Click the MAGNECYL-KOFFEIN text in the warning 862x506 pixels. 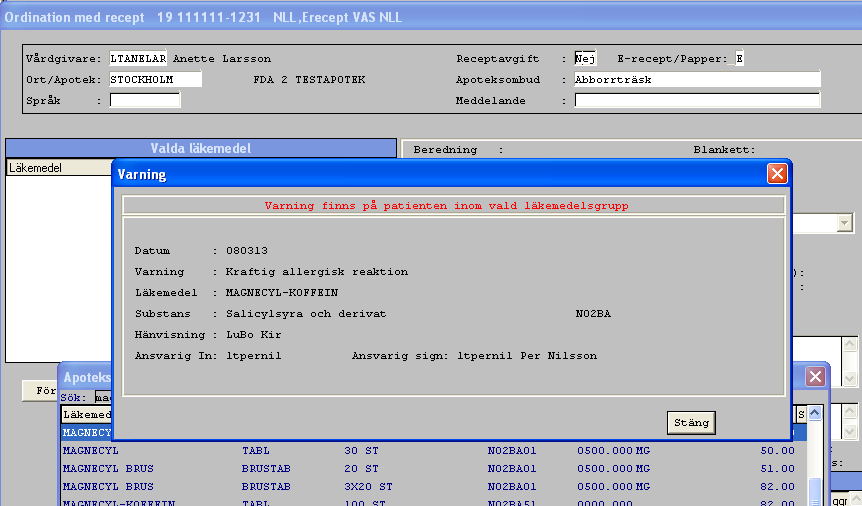point(281,293)
